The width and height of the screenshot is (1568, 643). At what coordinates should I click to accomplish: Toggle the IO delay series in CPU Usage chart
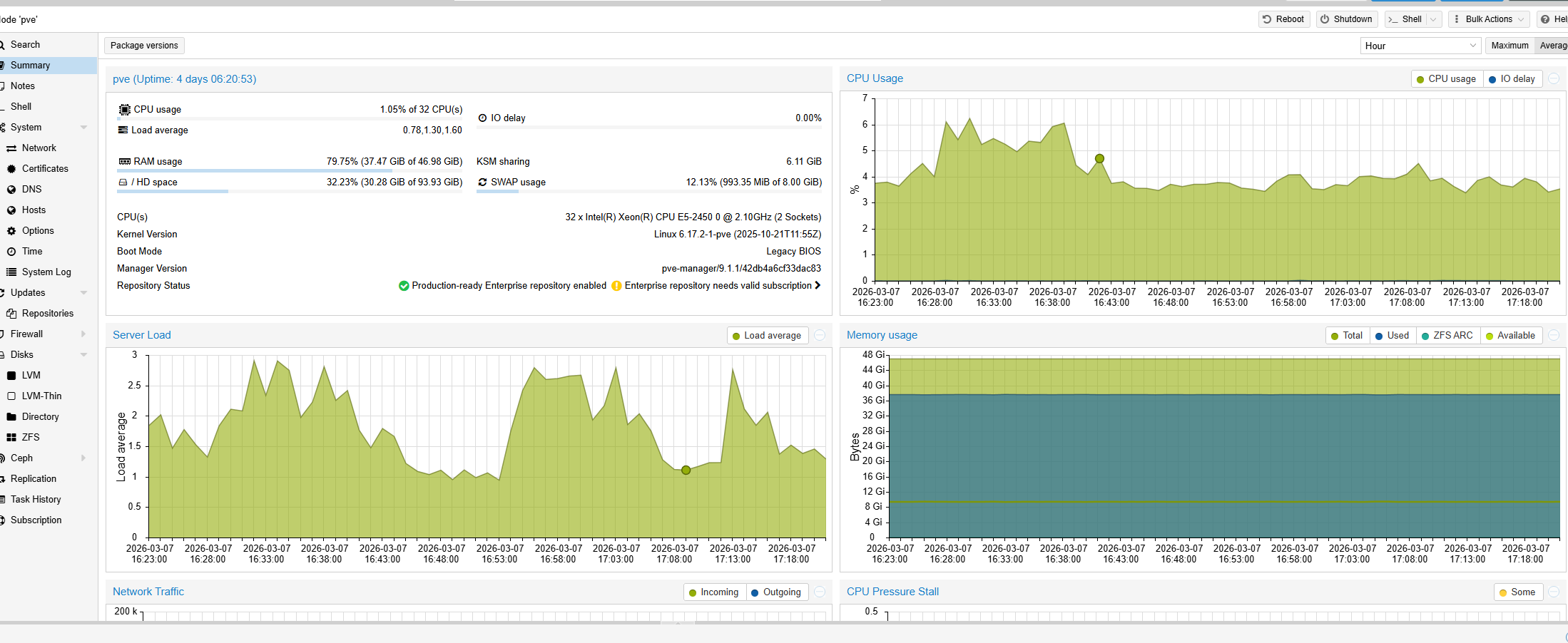coord(1512,78)
